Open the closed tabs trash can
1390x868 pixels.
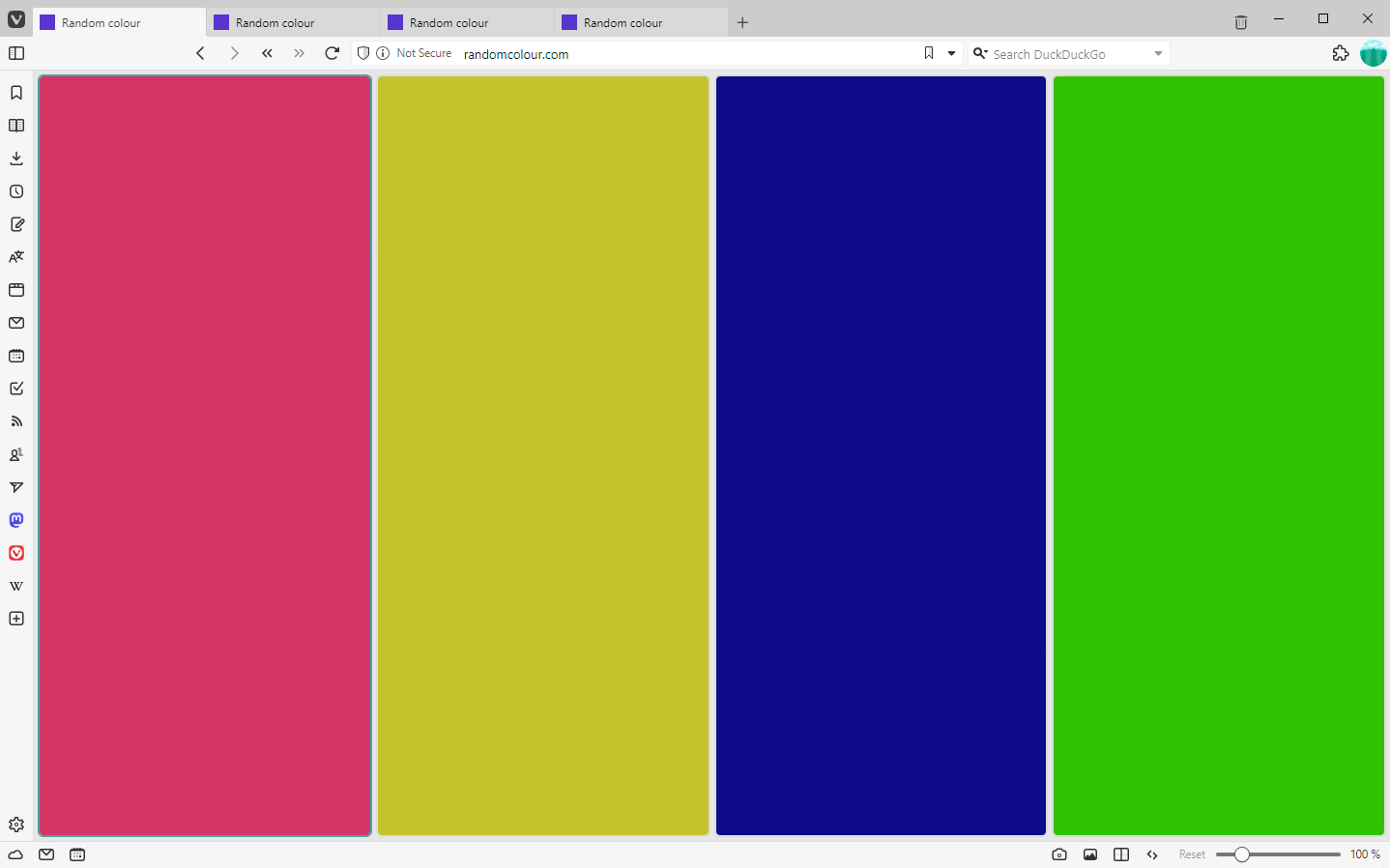[1241, 22]
